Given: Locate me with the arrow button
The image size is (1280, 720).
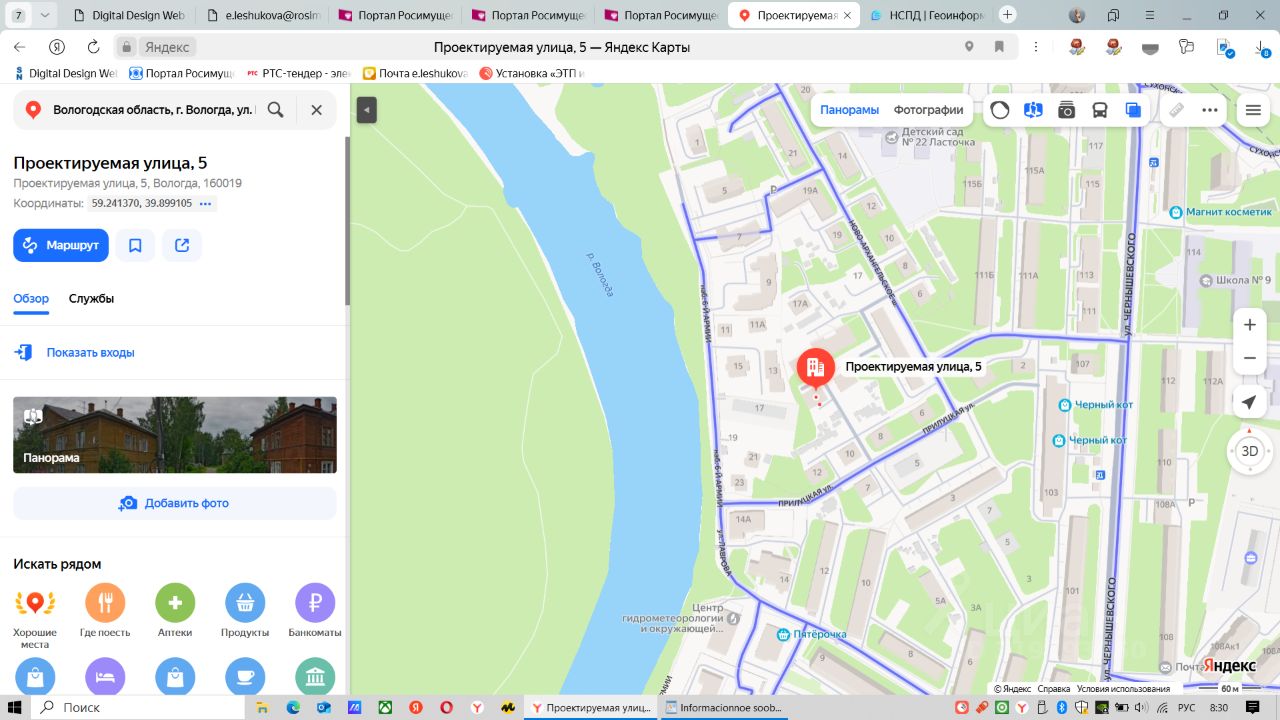Looking at the screenshot, I should 1249,402.
